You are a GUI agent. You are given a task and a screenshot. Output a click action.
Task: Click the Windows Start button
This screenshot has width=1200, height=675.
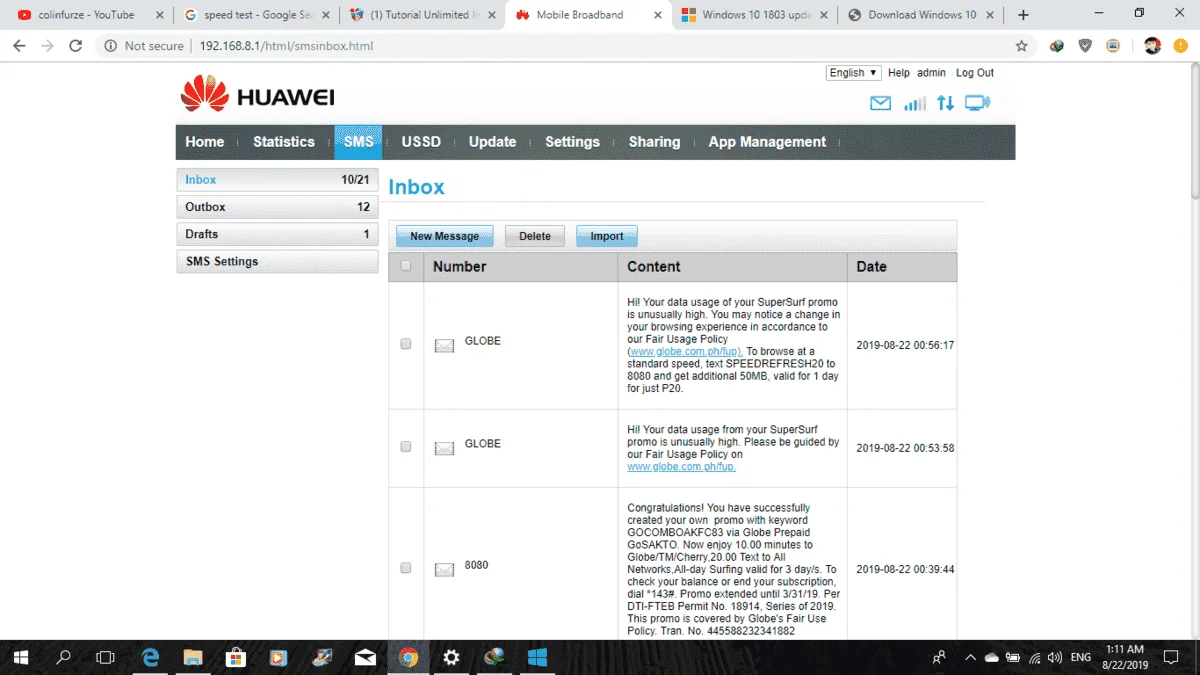tap(20, 657)
